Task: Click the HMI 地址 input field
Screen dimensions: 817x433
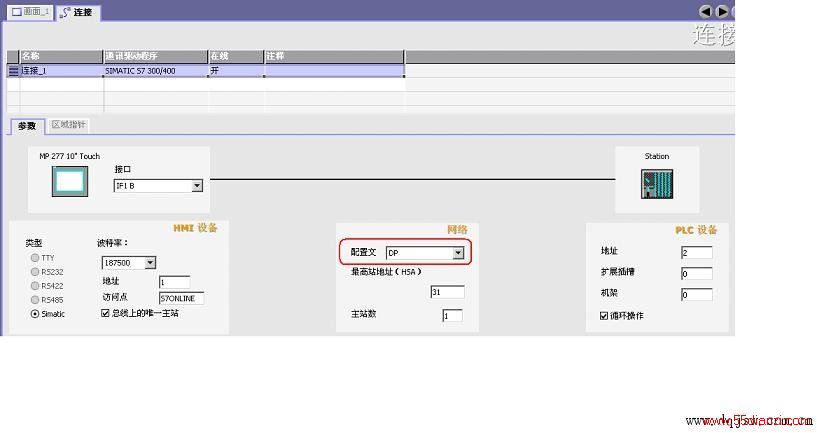Action: point(175,282)
